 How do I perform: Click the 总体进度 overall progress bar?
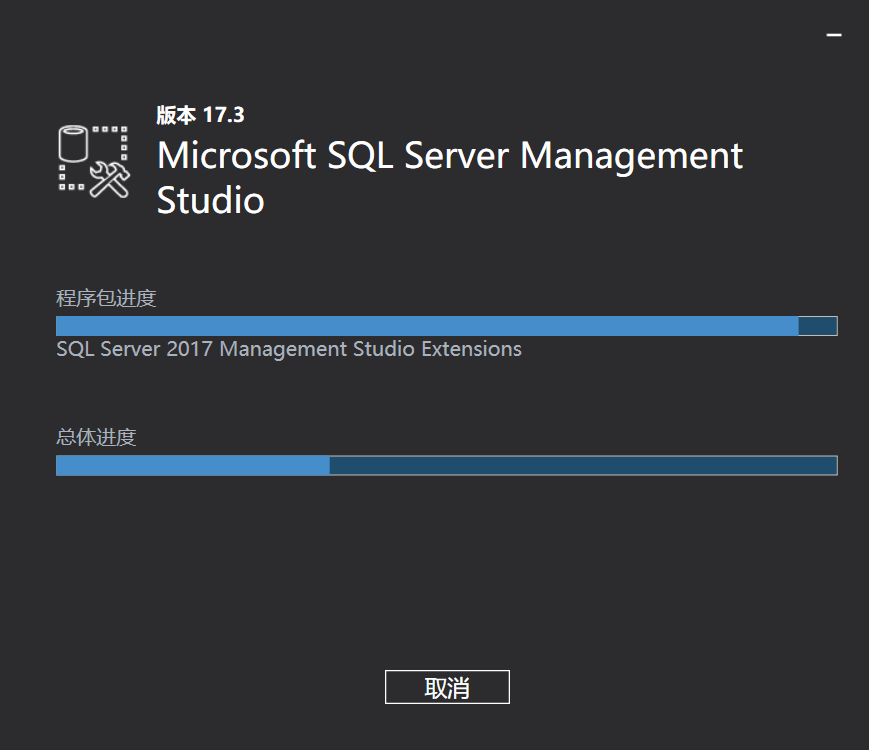(x=447, y=466)
